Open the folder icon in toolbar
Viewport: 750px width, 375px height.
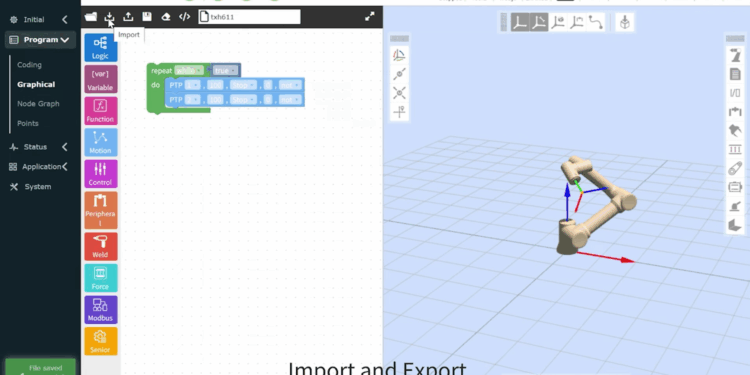(91, 17)
